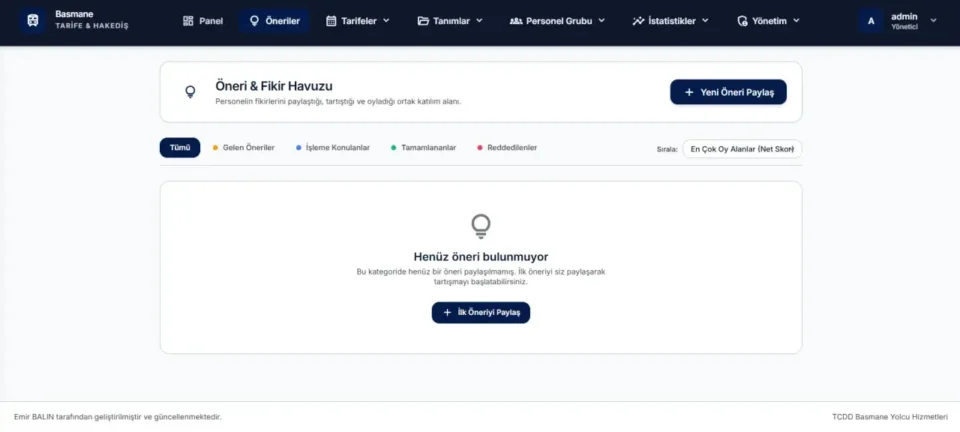Viewport: 960px width, 432px height.
Task: Open the Panel menu item
Action: [x=203, y=21]
